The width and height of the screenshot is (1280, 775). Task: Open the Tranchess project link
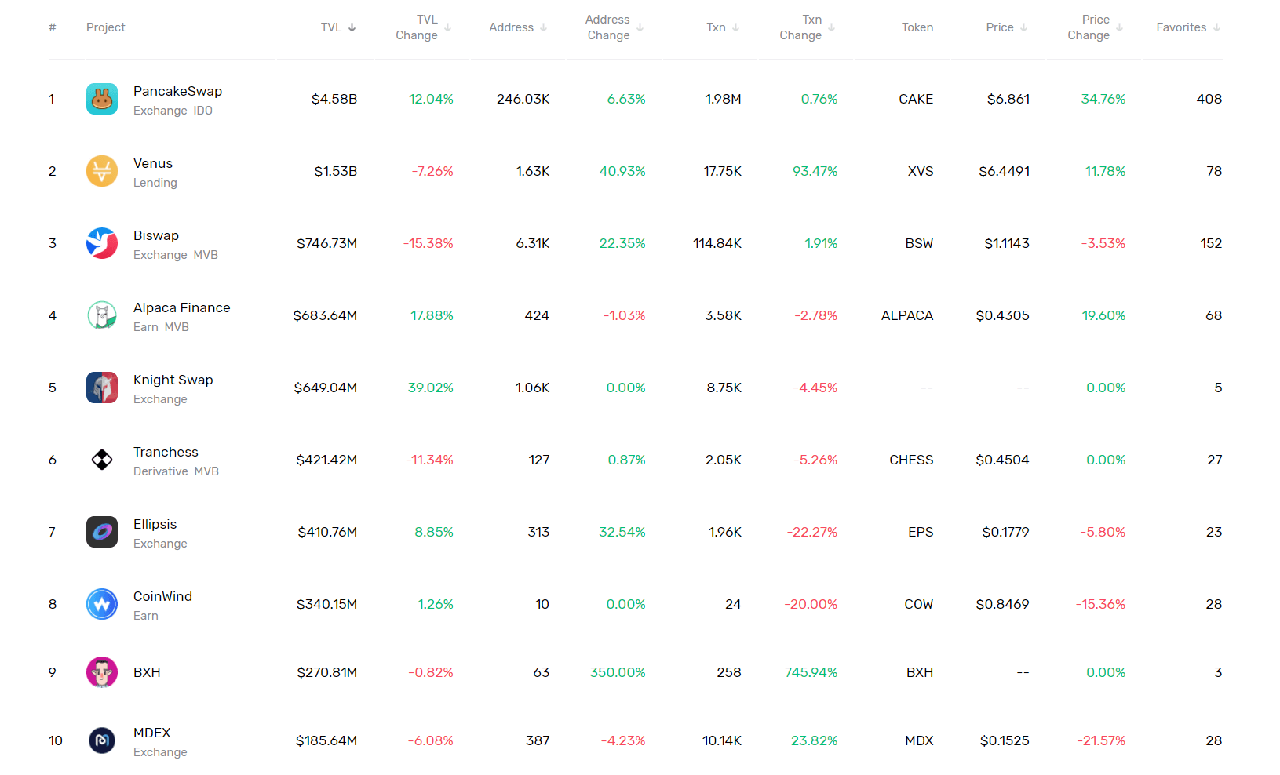(x=166, y=452)
